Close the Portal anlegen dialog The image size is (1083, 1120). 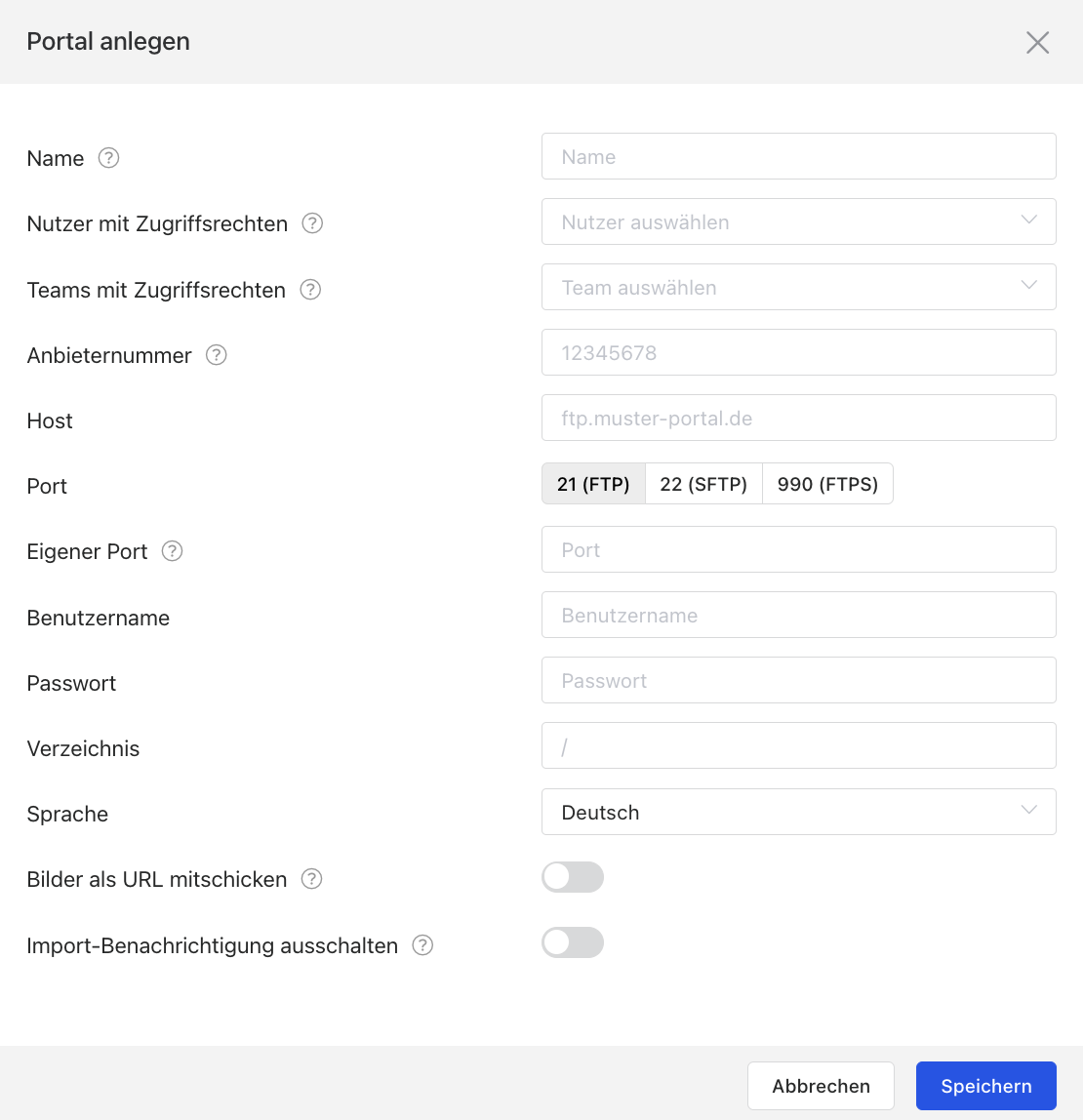click(x=1037, y=42)
